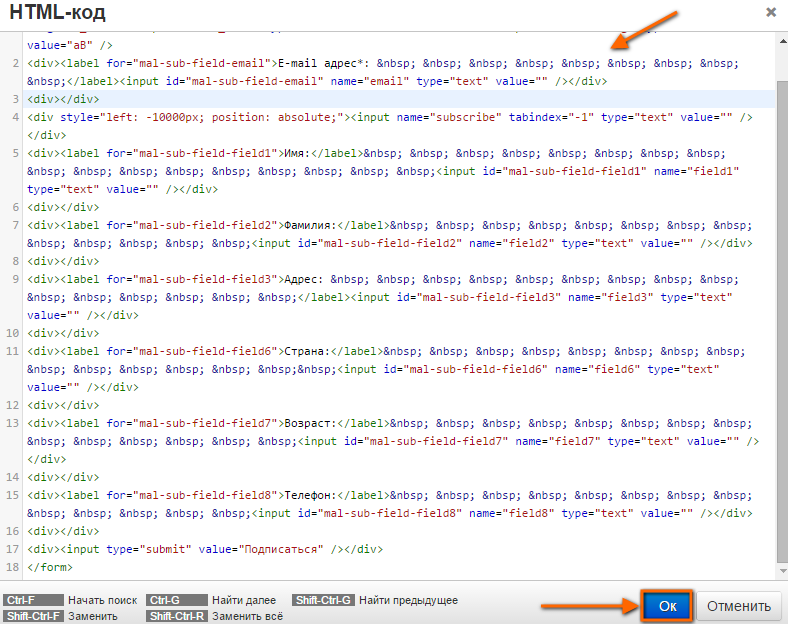
Task: Click the 'Найти предыдущее' hint label
Action: 408,600
